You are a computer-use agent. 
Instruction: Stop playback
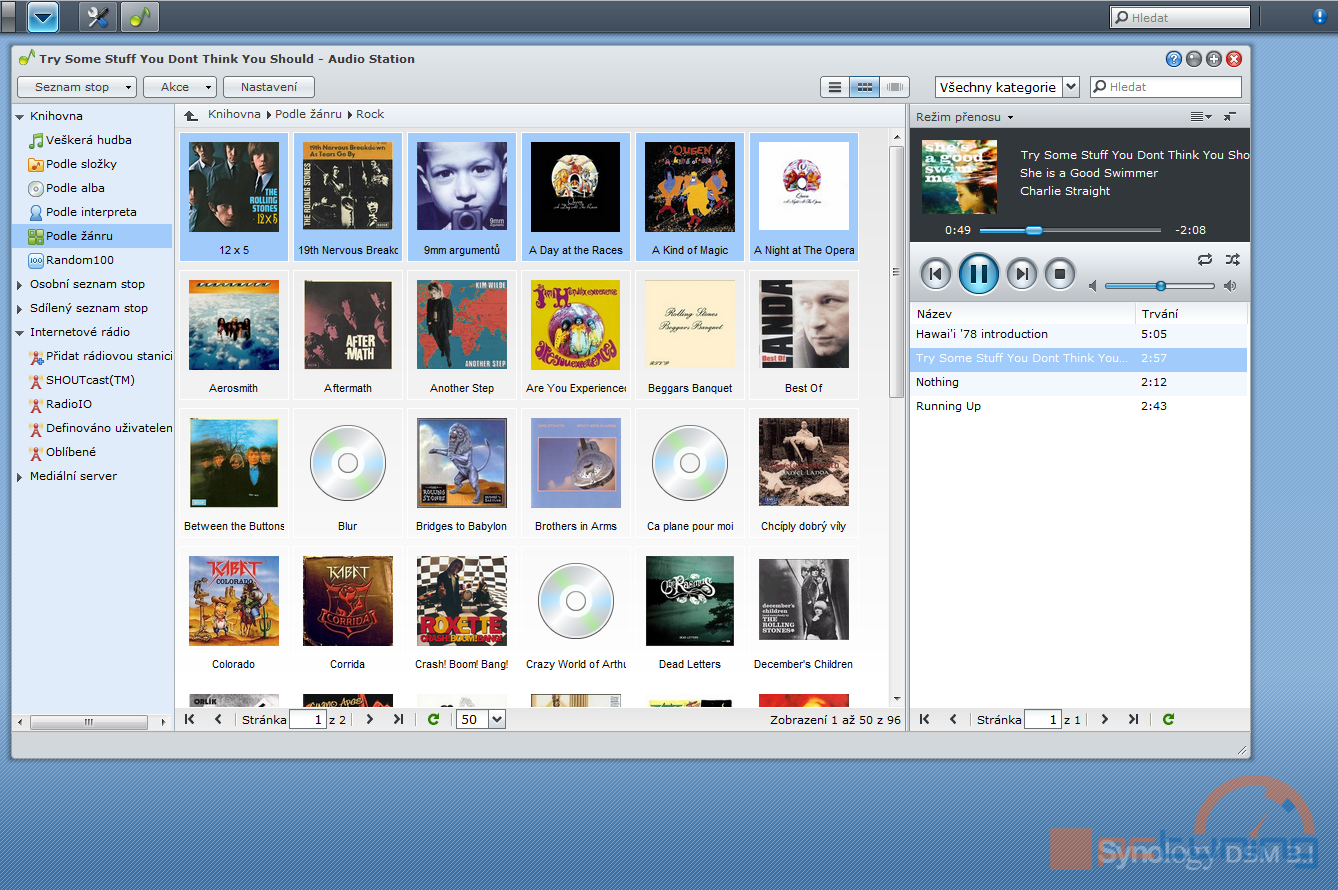[1060, 273]
